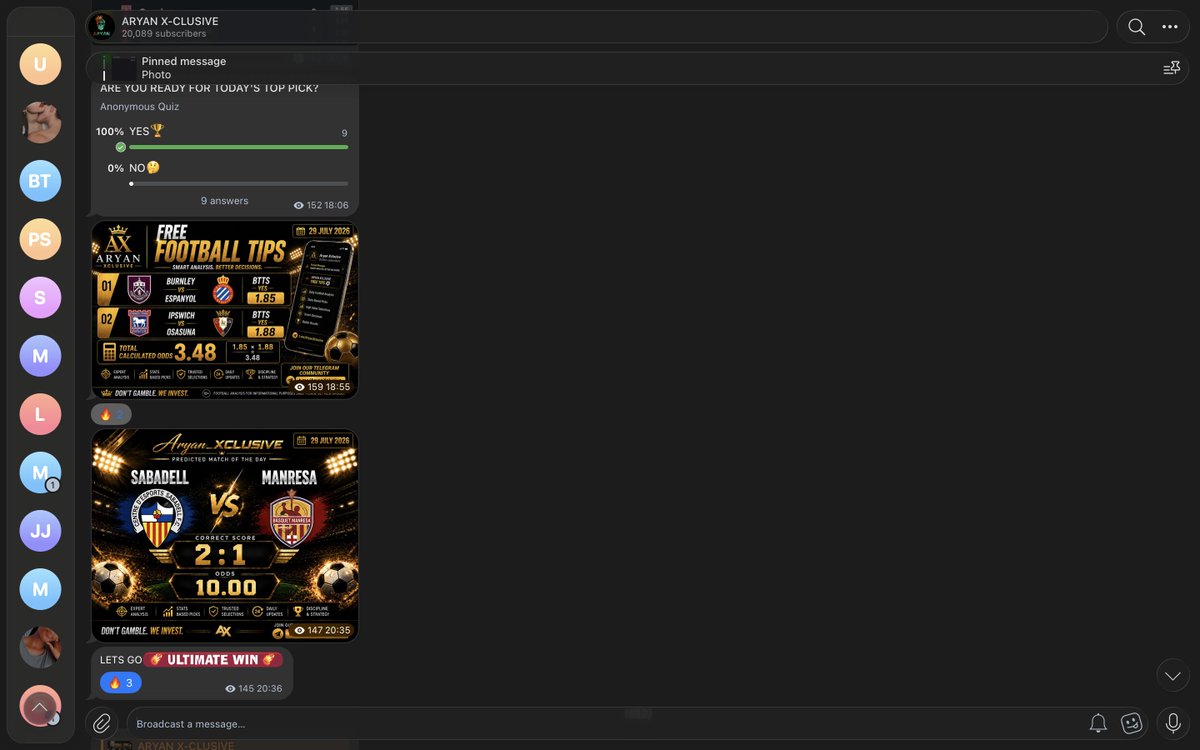Open the Free Football Tips image
This screenshot has height=750, width=1200.
pos(224,310)
